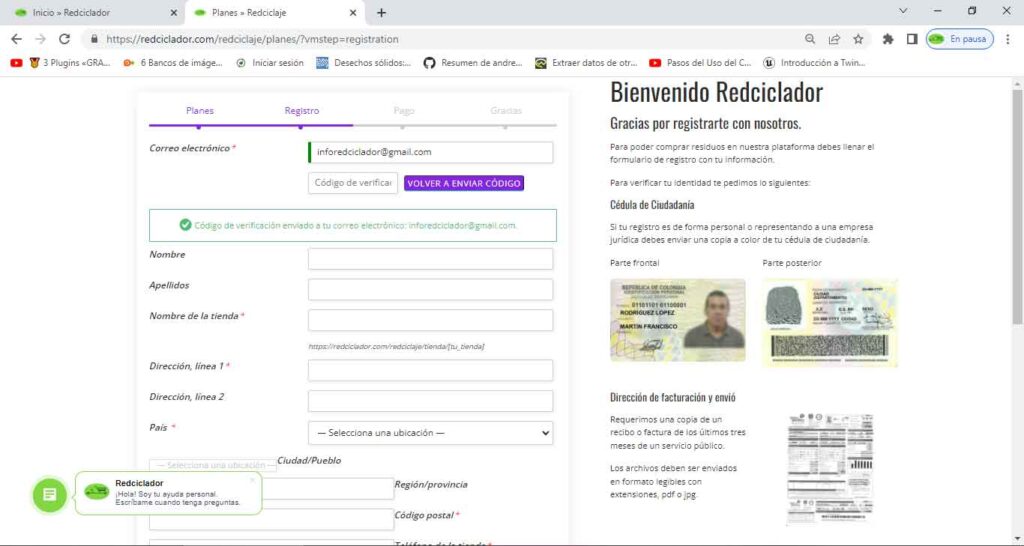Click the share page icon in address bar

(x=834, y=39)
